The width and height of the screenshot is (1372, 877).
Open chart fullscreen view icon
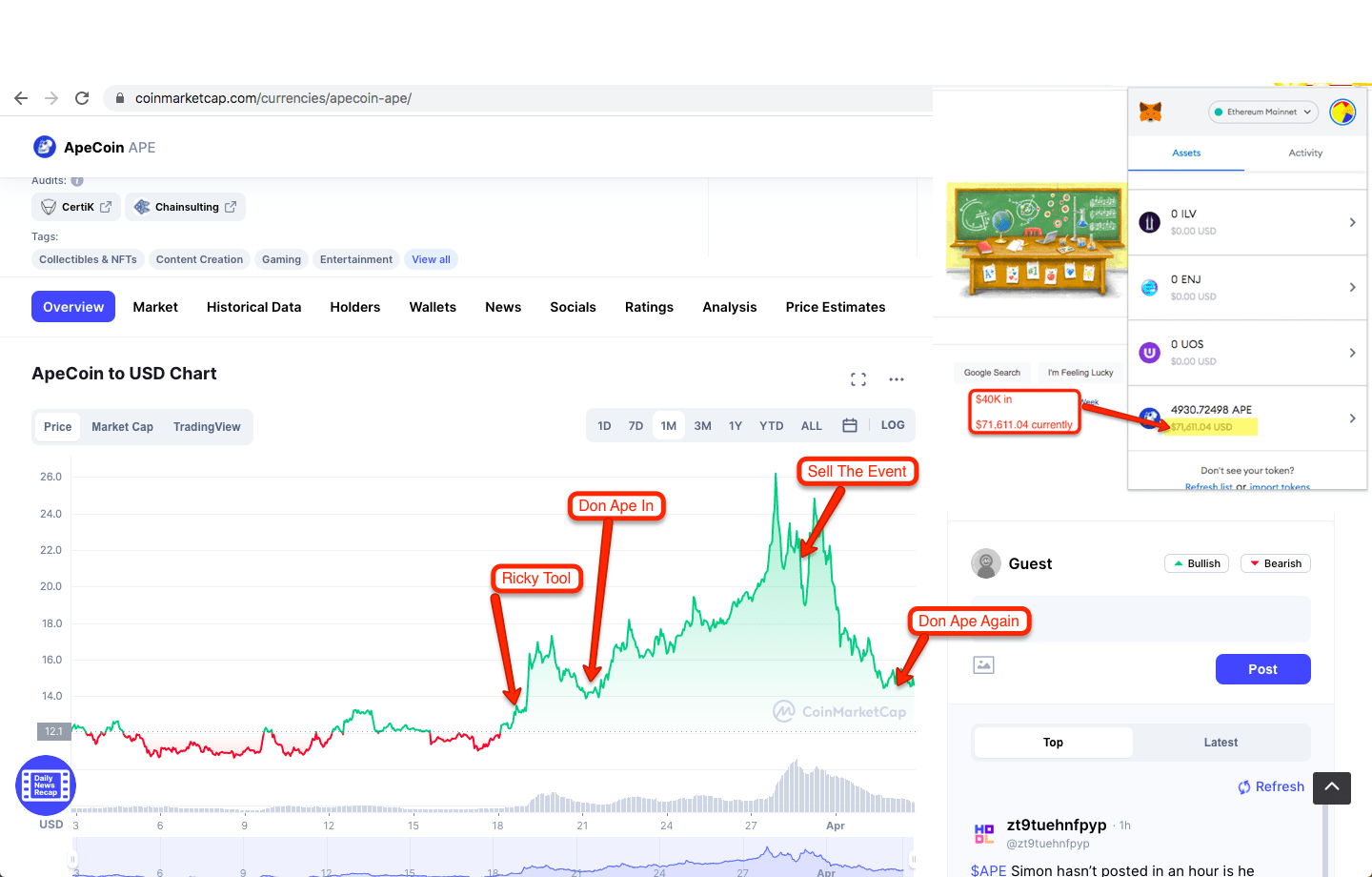(857, 379)
